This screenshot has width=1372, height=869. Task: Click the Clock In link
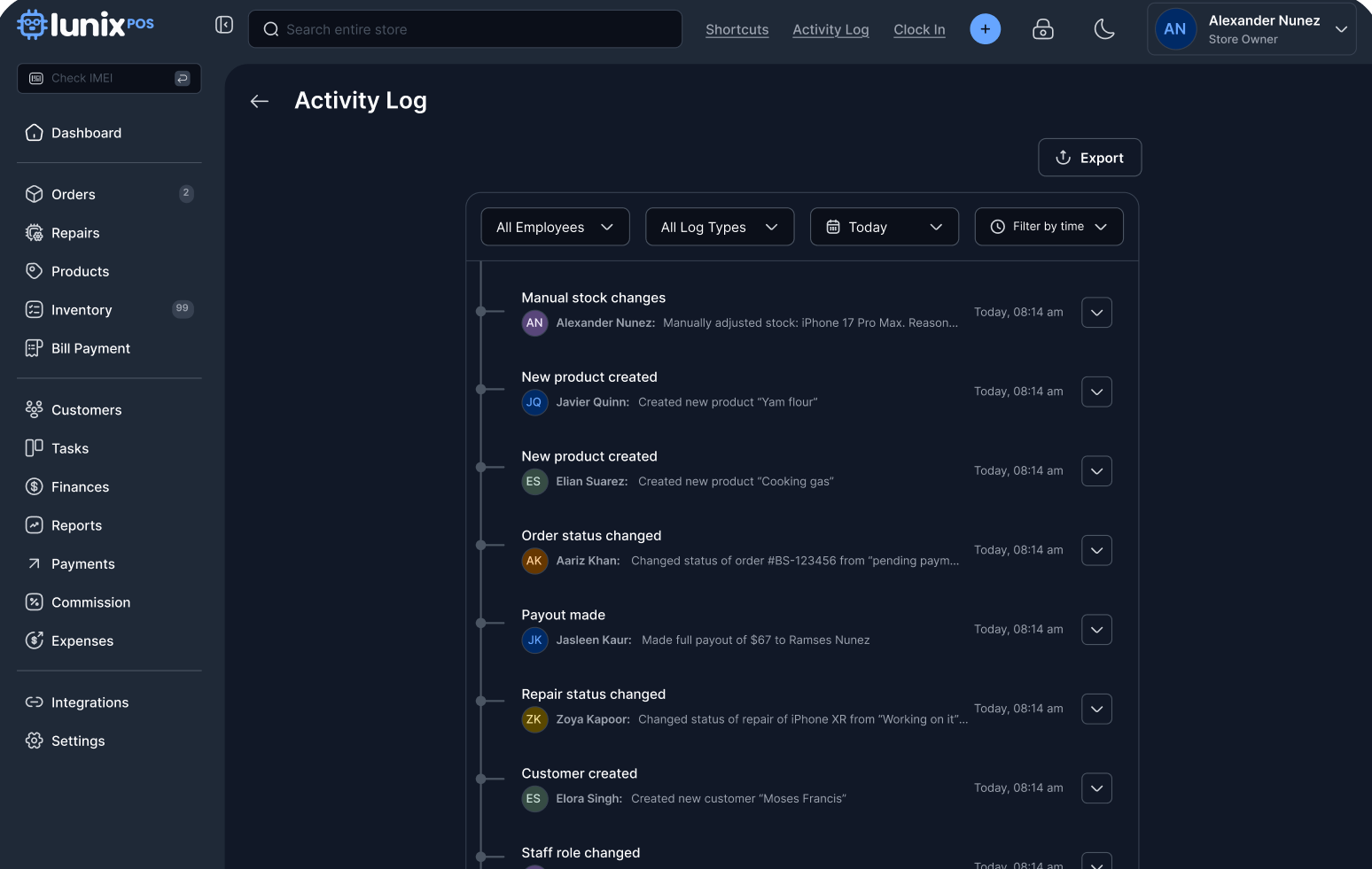pyautogui.click(x=919, y=29)
